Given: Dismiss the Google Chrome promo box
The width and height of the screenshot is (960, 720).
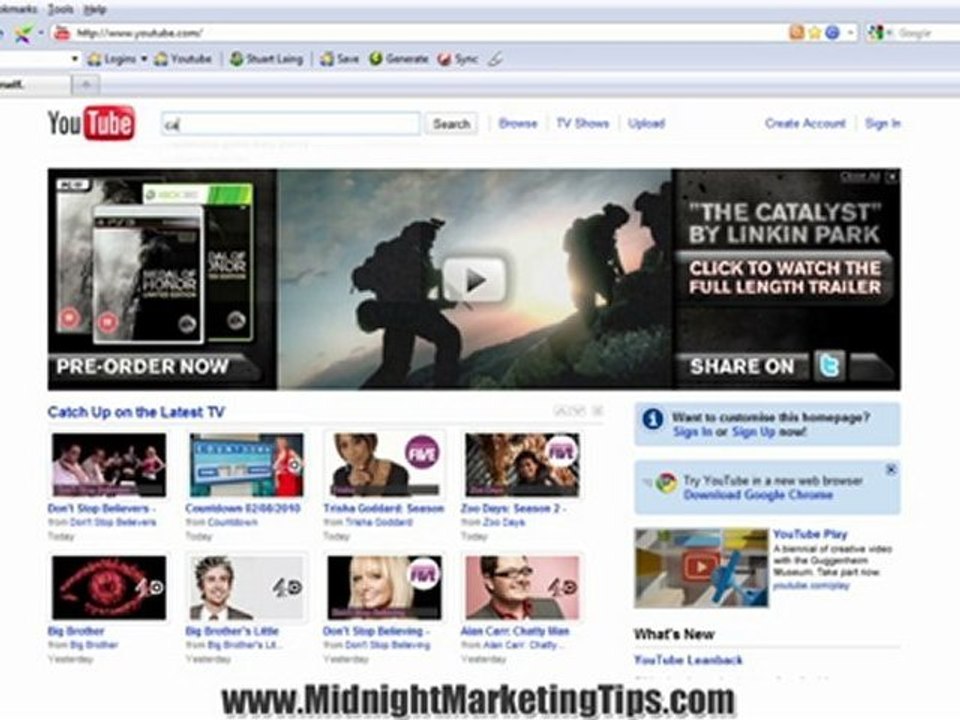Looking at the screenshot, I should [891, 470].
